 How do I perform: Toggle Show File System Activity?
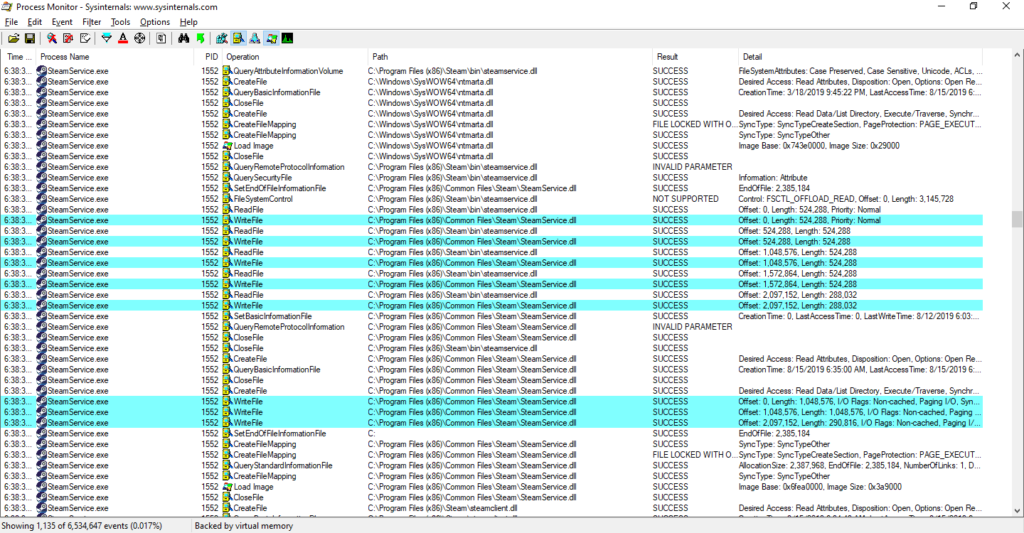[238, 39]
